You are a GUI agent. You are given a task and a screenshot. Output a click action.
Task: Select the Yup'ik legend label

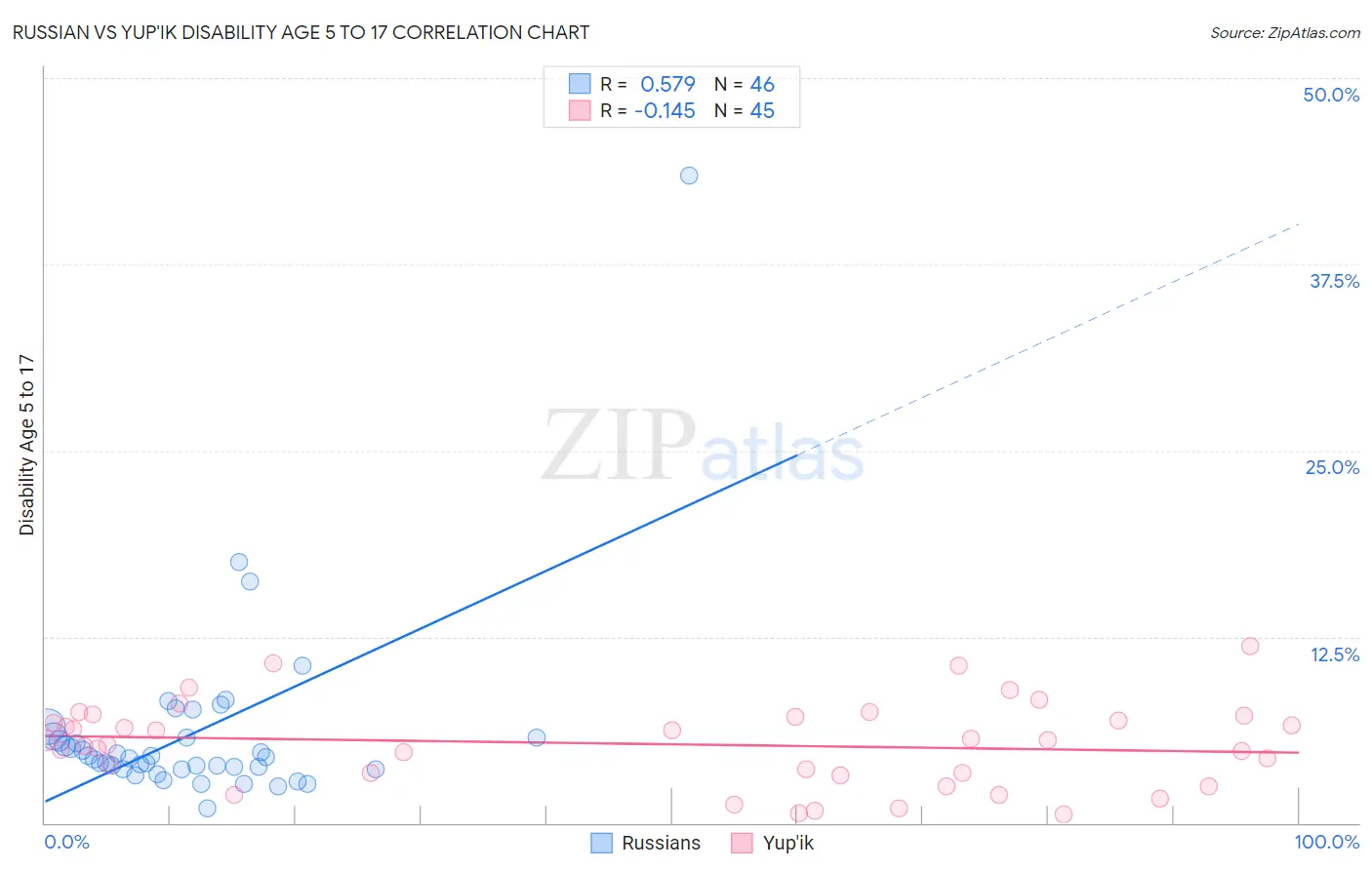point(788,843)
